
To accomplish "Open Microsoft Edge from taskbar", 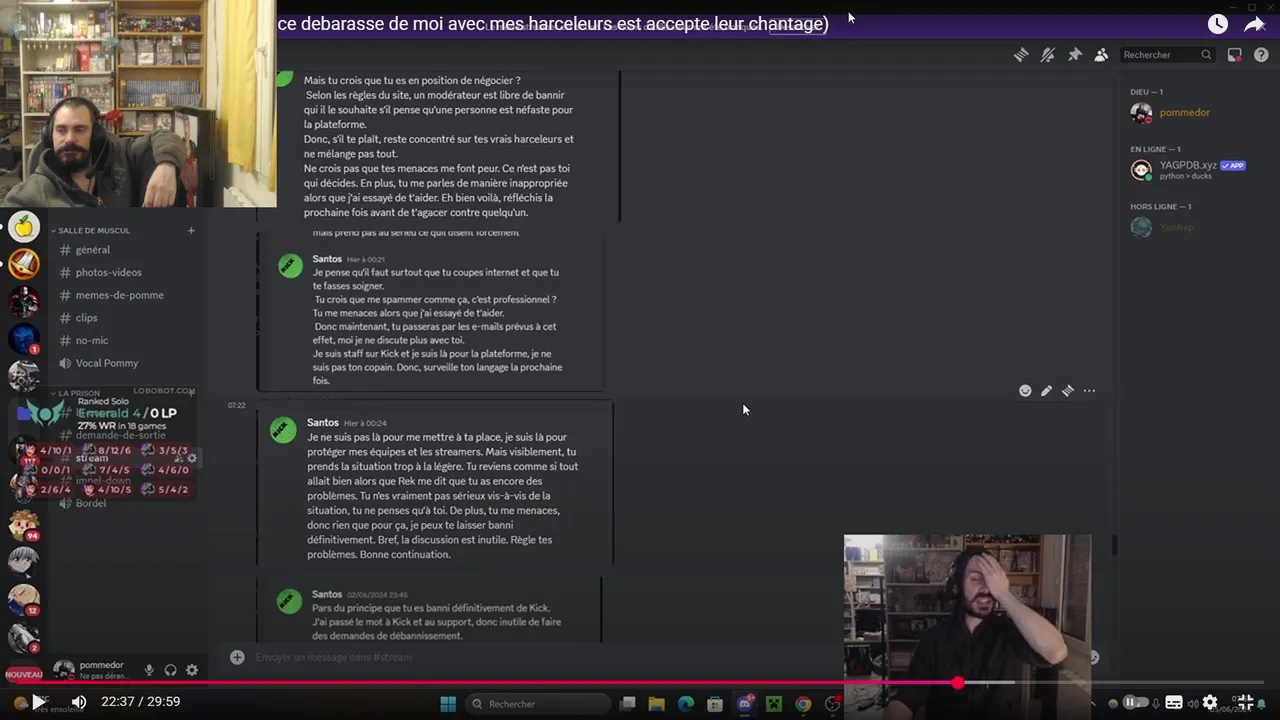I will 686,704.
